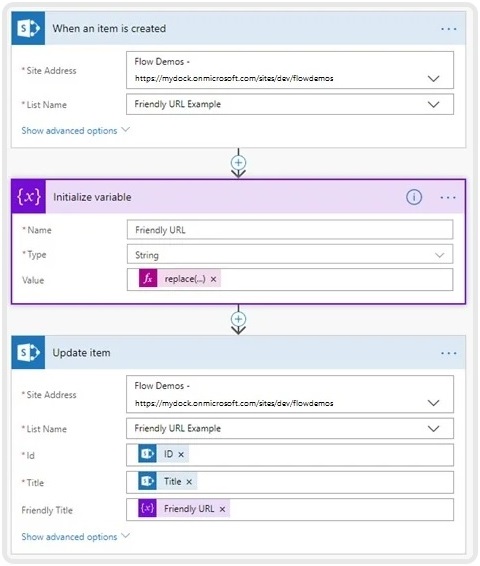Viewport: 480px width, 566px height.
Task: Open ellipsis menu for 'When an item is created'
Action: [449, 29]
